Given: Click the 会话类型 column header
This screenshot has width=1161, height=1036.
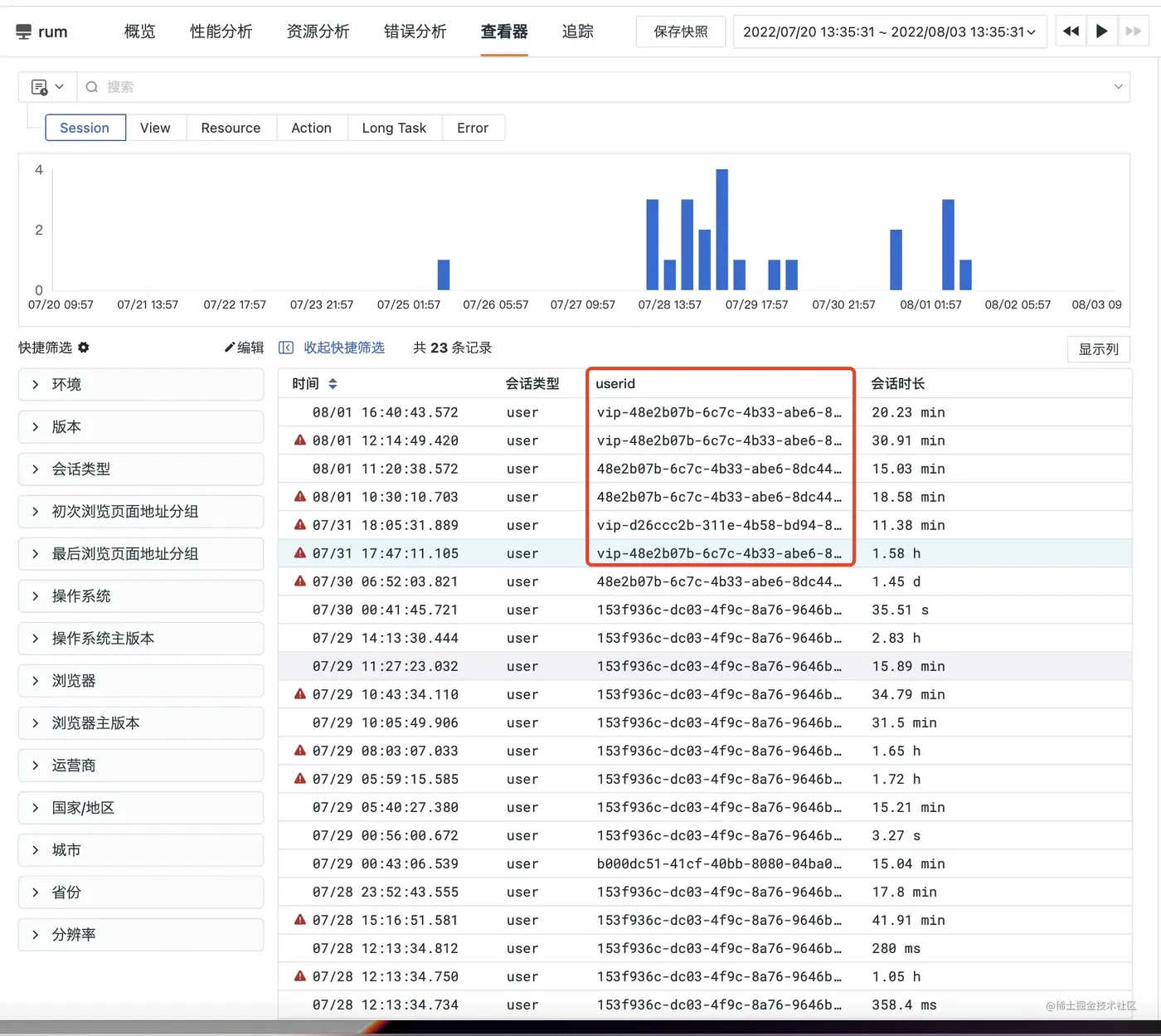Looking at the screenshot, I should [x=532, y=384].
